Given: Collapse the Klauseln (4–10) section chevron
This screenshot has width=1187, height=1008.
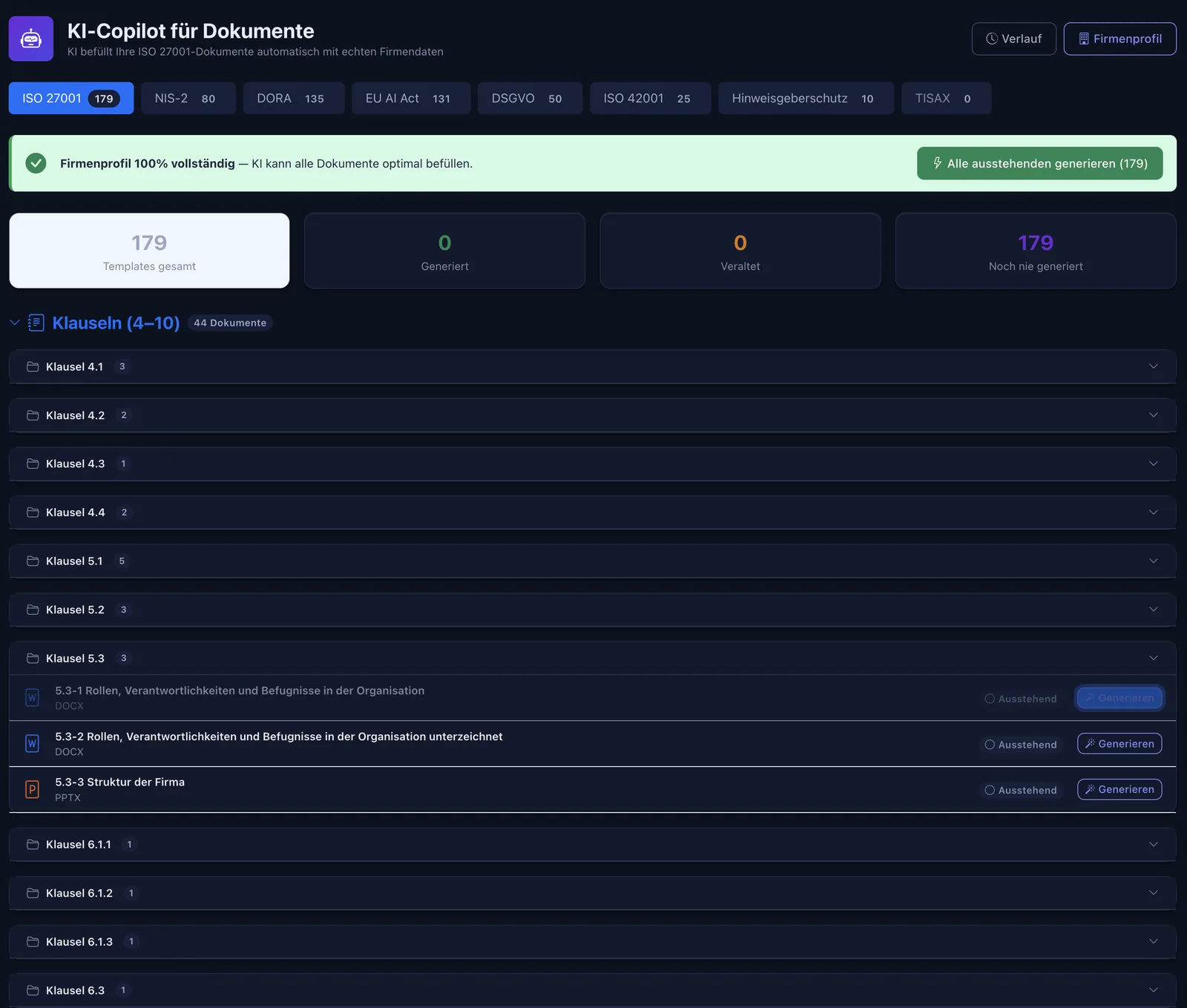Looking at the screenshot, I should (15, 323).
